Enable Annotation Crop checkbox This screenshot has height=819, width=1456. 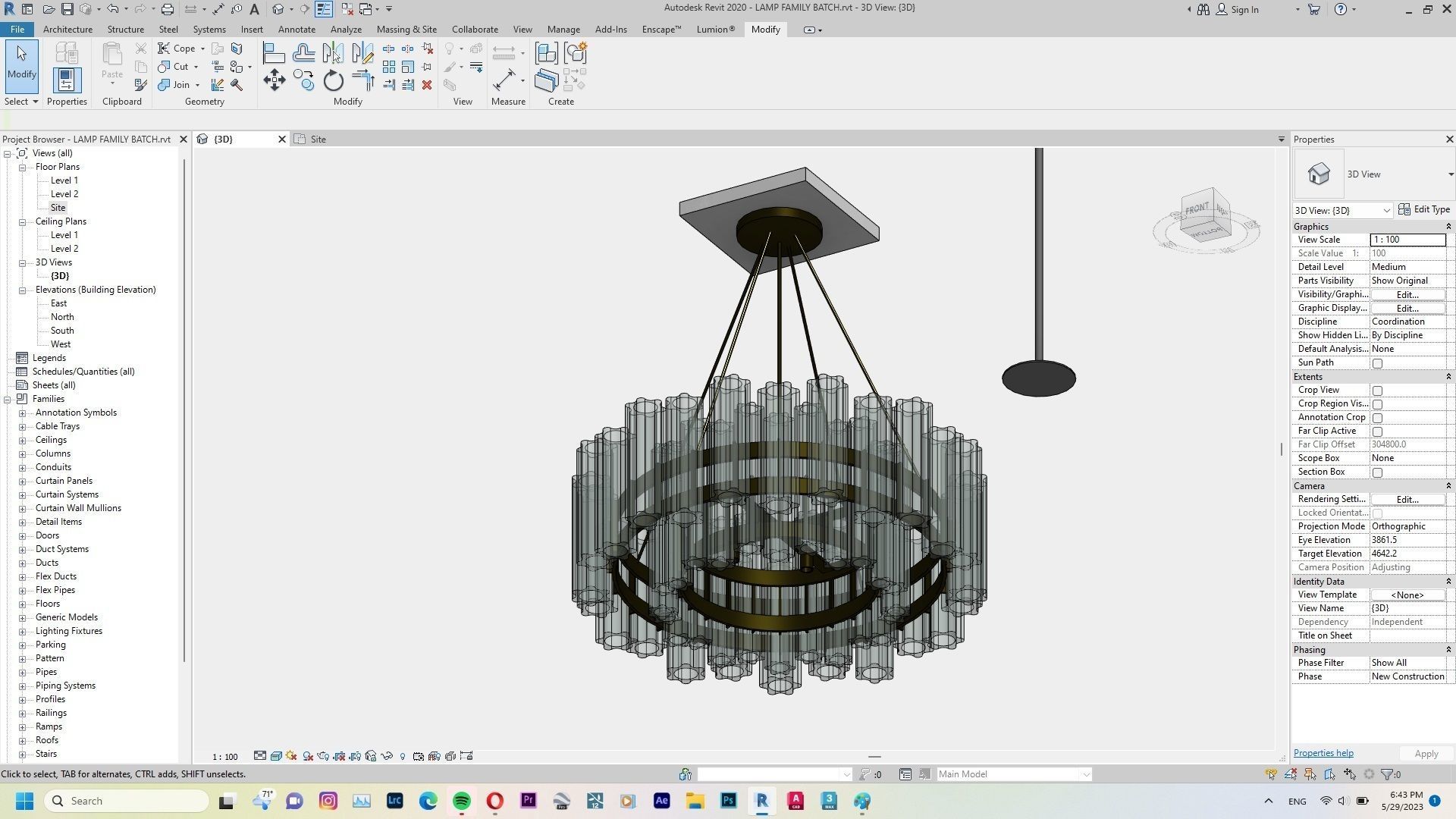pos(1377,418)
